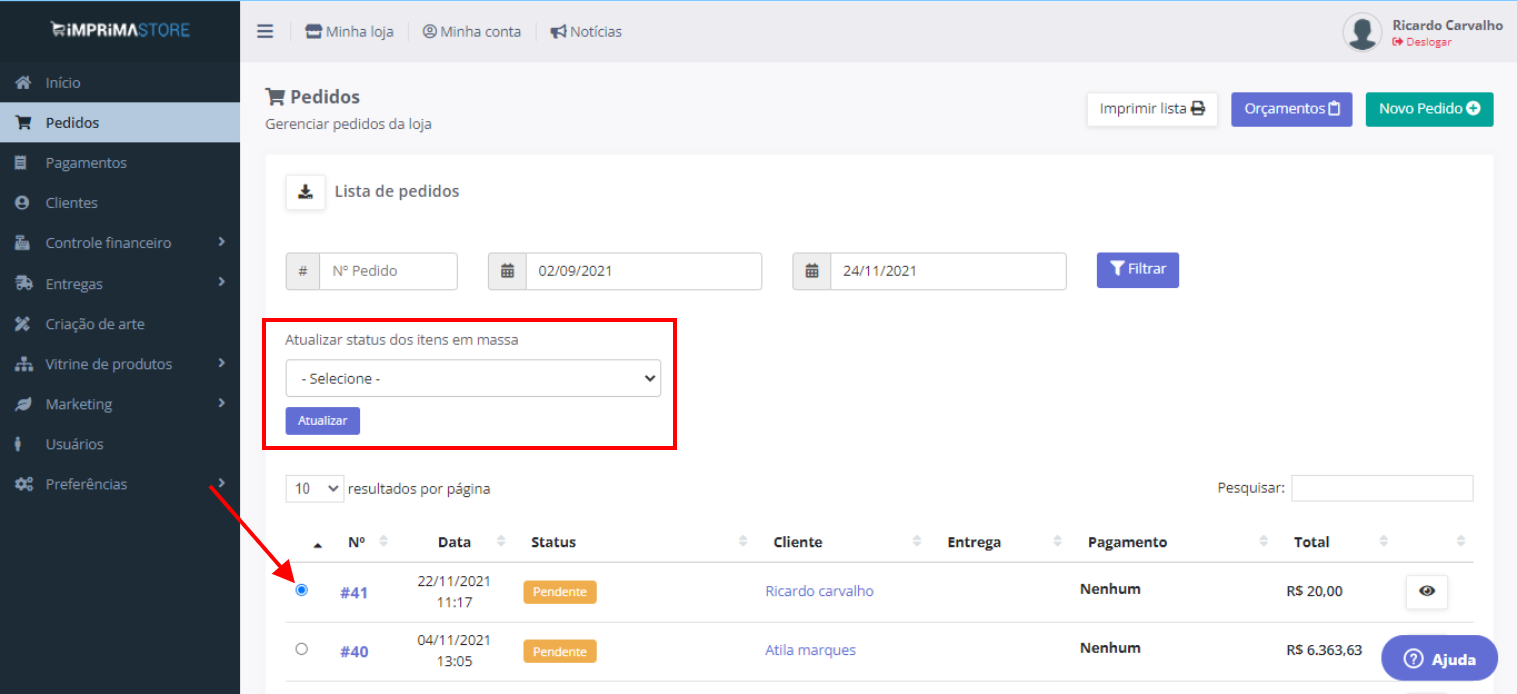Click the end date field 24/11/2021
Screen dimensions: 1517x694
(948, 271)
